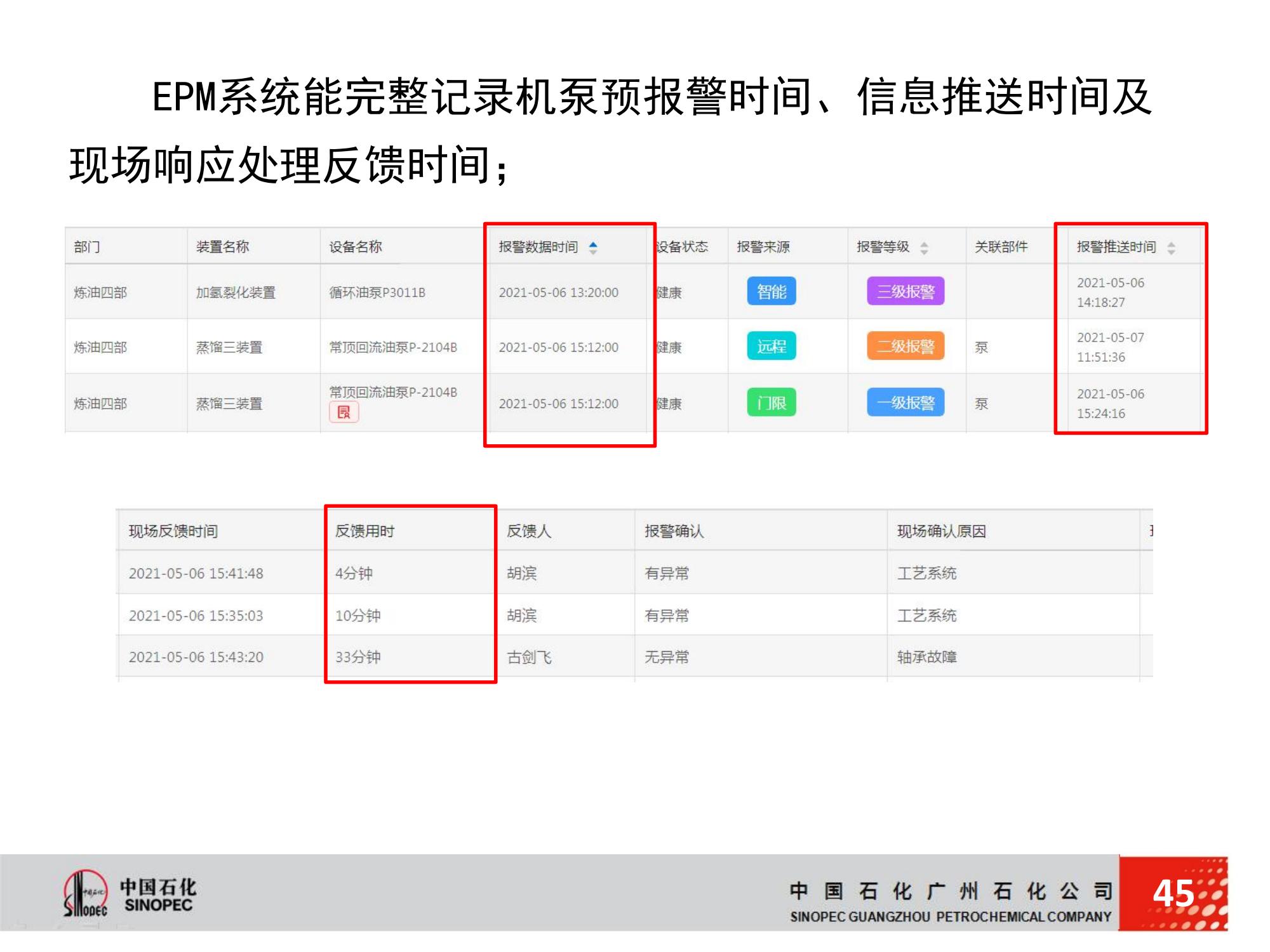Click the 设备名称 column header
This screenshot has width=1270, height=952.
click(x=355, y=247)
